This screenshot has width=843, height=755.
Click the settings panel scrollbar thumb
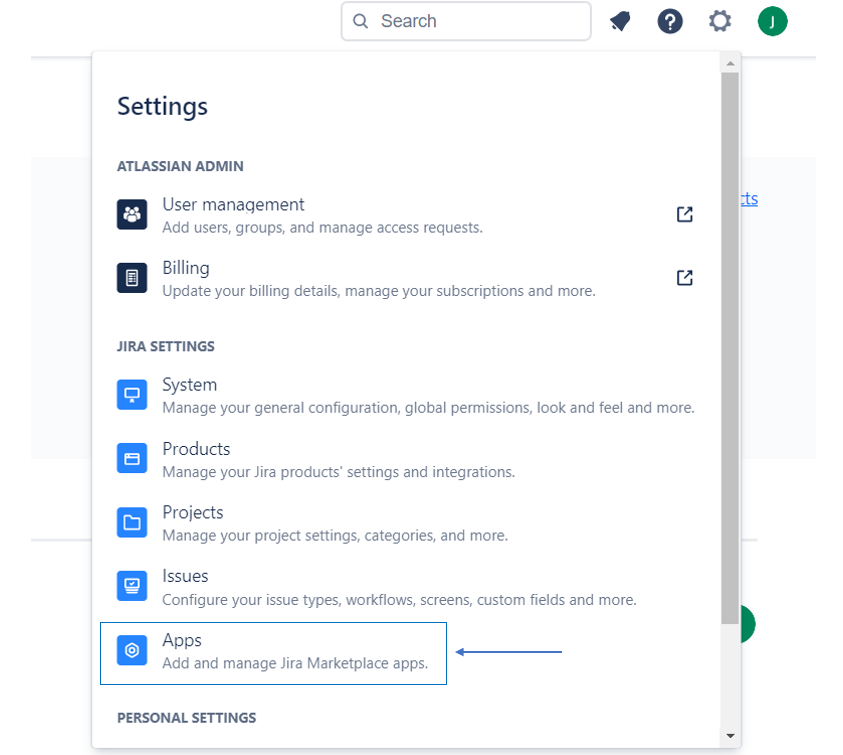(x=730, y=348)
